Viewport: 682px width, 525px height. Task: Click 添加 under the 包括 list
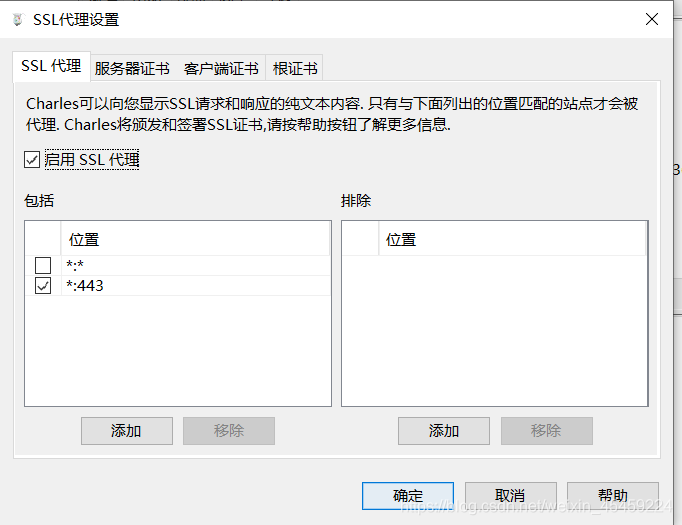[x=127, y=431]
